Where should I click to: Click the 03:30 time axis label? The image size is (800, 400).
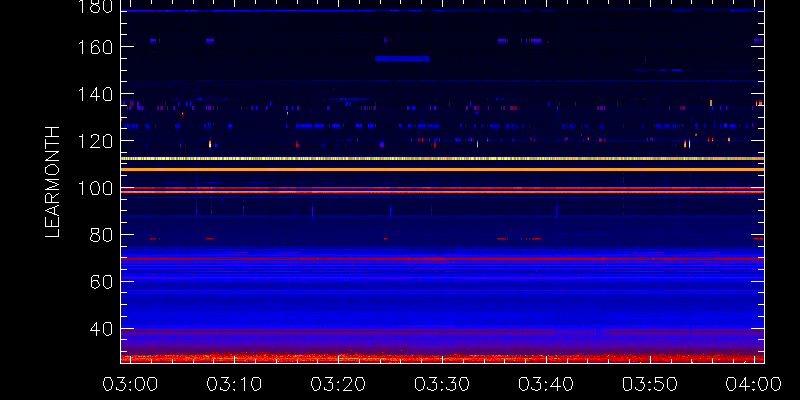pyautogui.click(x=440, y=384)
